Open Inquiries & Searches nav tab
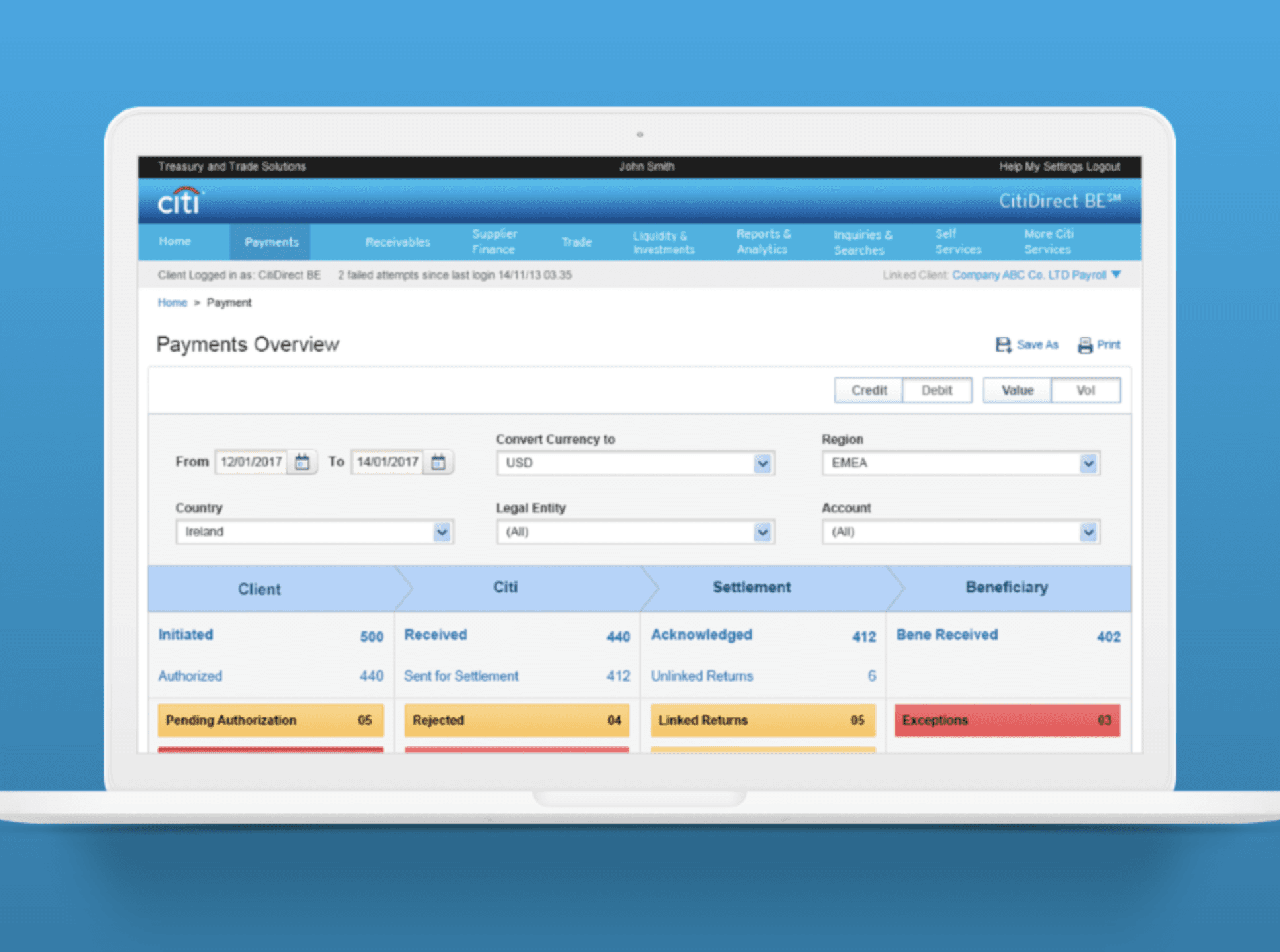Image resolution: width=1280 pixels, height=952 pixels. (862, 242)
